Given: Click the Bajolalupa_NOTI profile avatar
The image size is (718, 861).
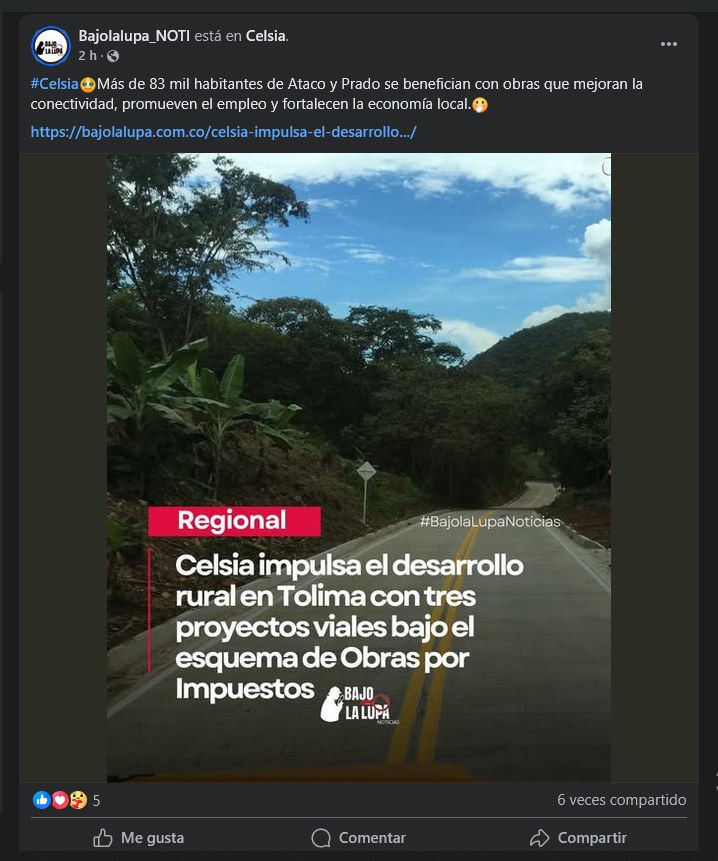Looking at the screenshot, I should 51,46.
